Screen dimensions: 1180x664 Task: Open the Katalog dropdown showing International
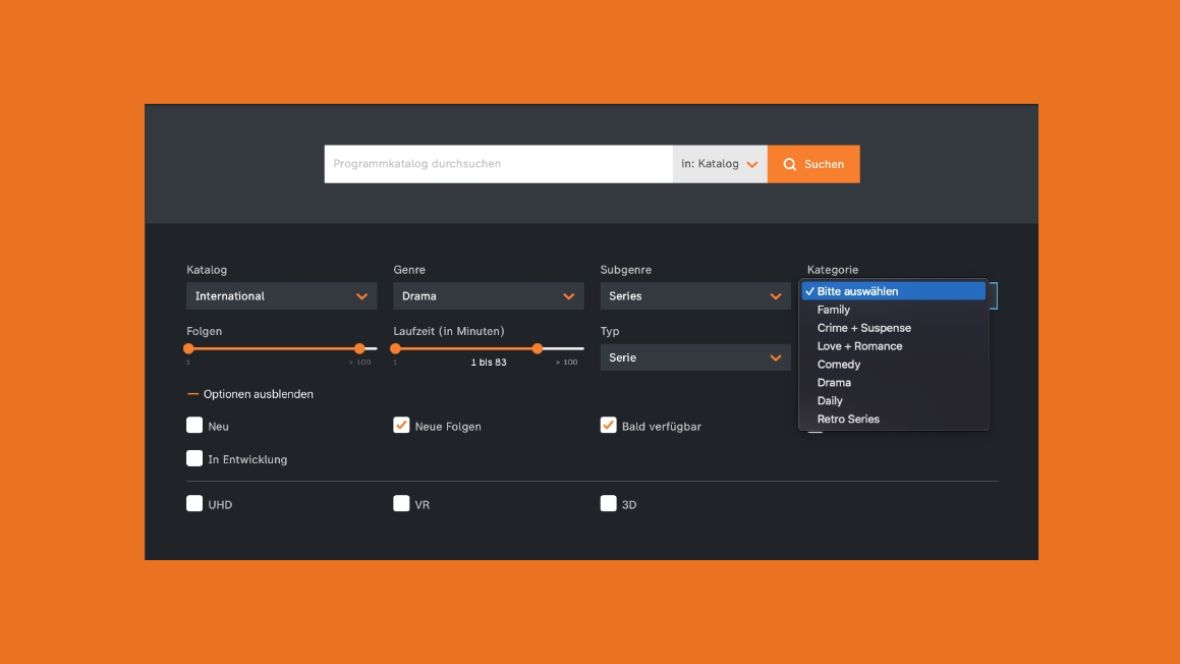point(281,296)
